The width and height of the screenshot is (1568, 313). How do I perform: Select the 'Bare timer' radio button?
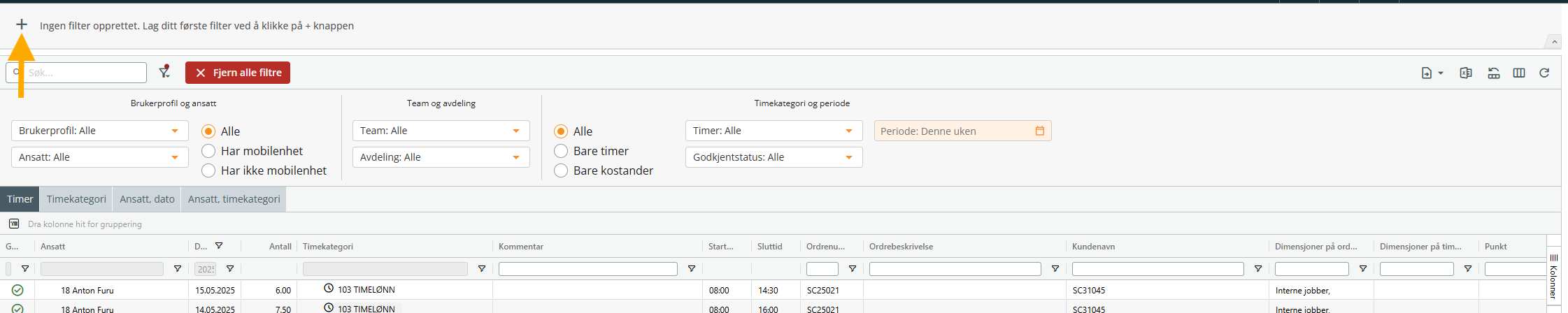tap(561, 151)
